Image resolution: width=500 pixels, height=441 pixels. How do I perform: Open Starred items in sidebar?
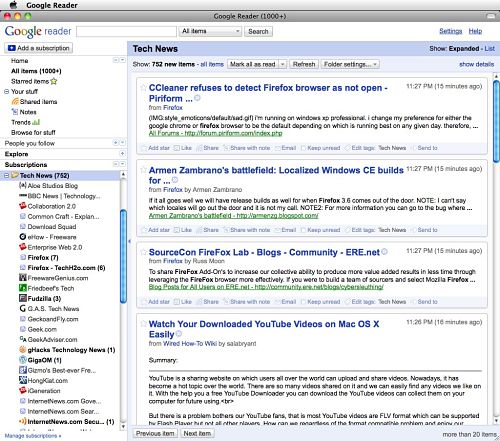(30, 81)
